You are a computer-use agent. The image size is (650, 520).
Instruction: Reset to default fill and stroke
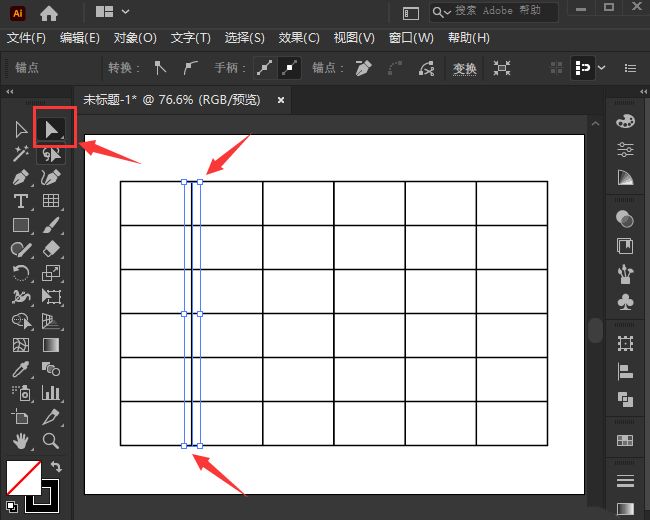point(11,506)
